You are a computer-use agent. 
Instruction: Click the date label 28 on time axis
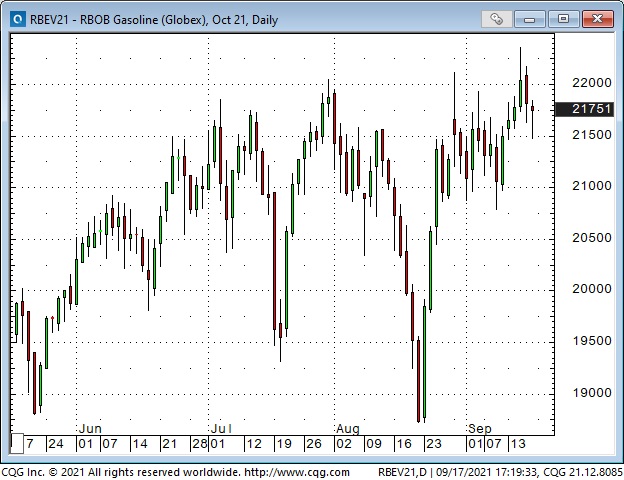pyautogui.click(x=199, y=443)
